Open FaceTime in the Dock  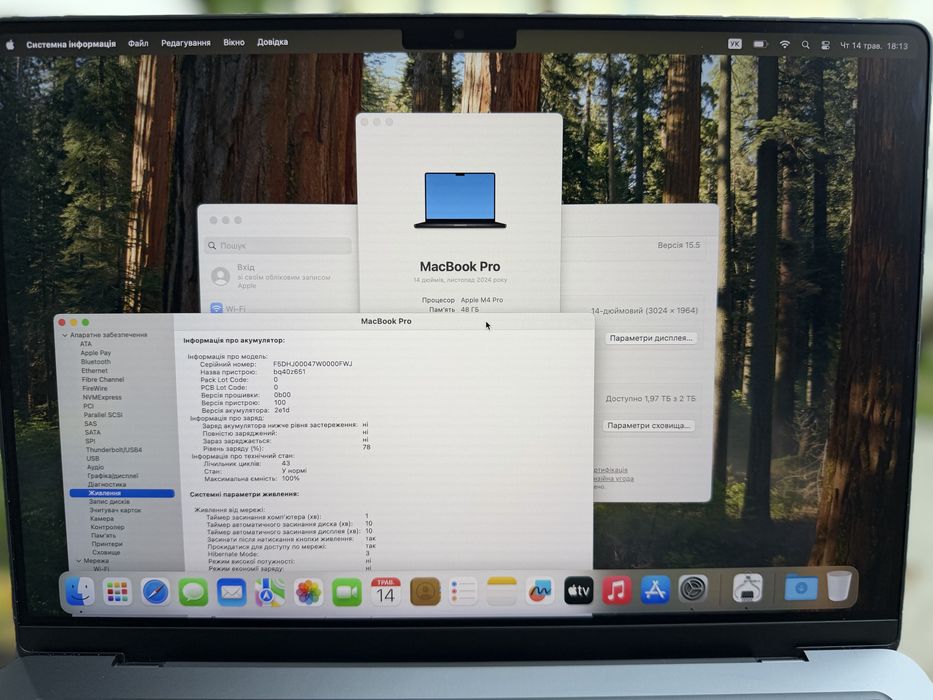pos(347,592)
